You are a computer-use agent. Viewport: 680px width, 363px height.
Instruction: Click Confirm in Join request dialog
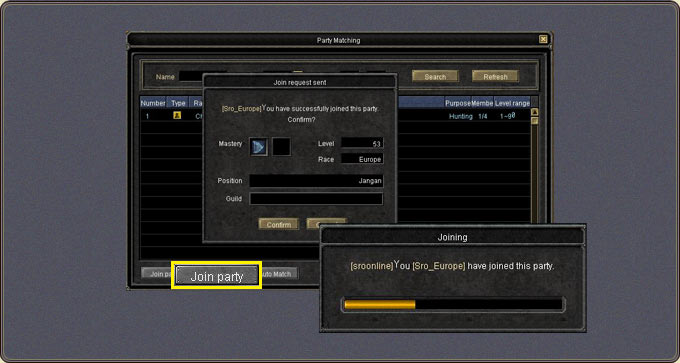[278, 224]
